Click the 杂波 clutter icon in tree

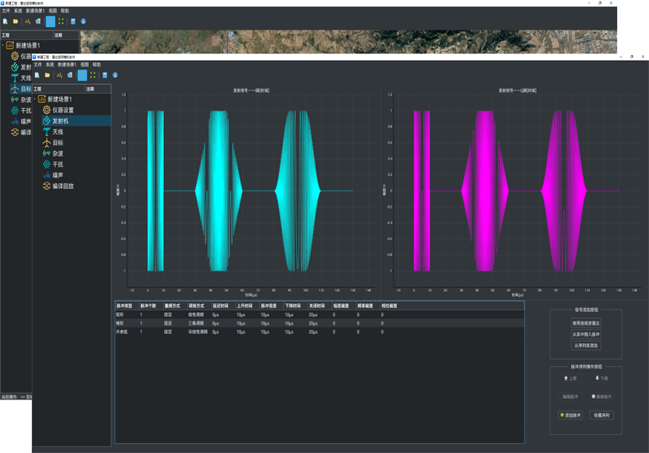[45, 154]
